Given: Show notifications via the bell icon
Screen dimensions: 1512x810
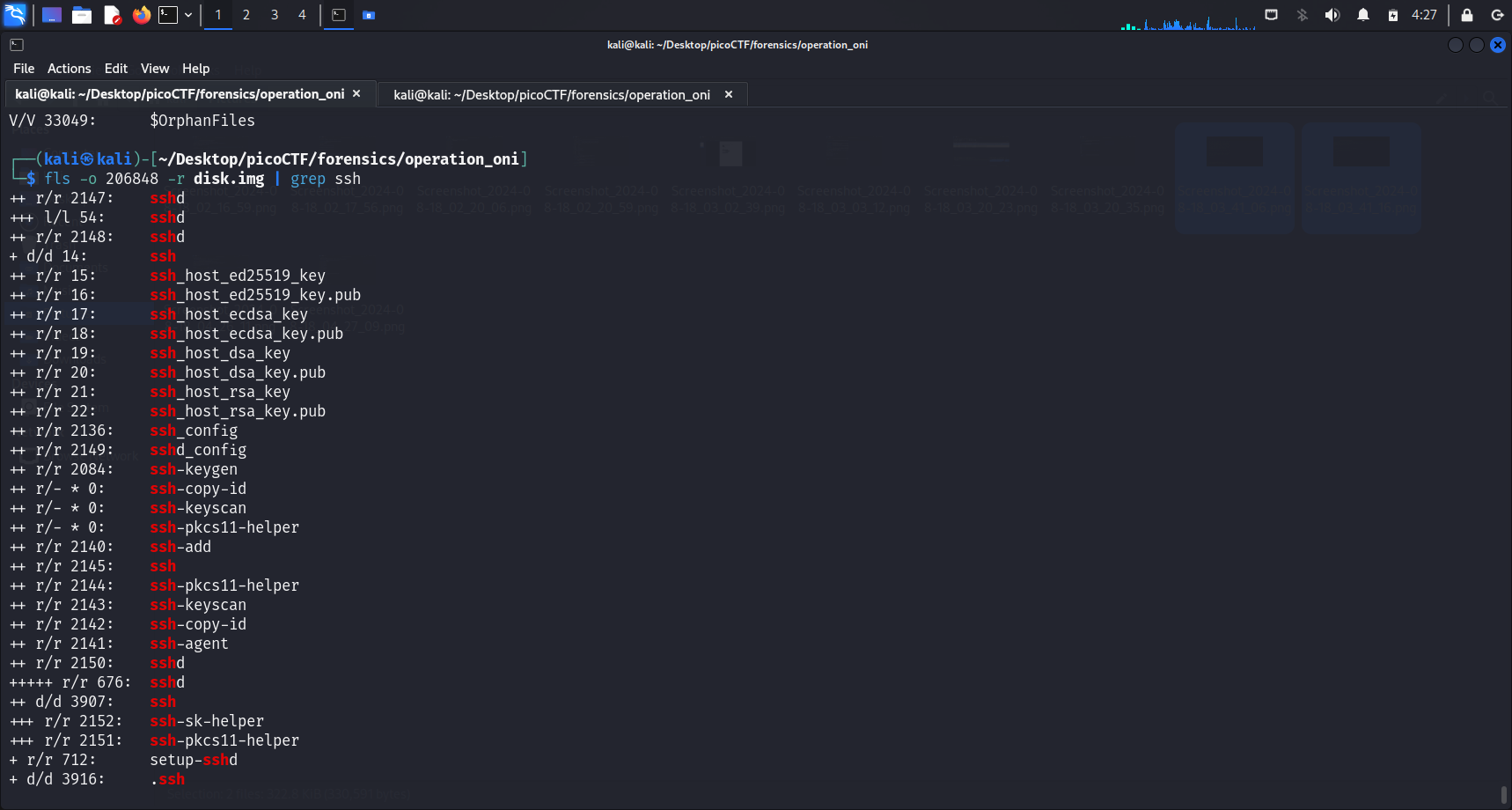Looking at the screenshot, I should (x=1363, y=15).
